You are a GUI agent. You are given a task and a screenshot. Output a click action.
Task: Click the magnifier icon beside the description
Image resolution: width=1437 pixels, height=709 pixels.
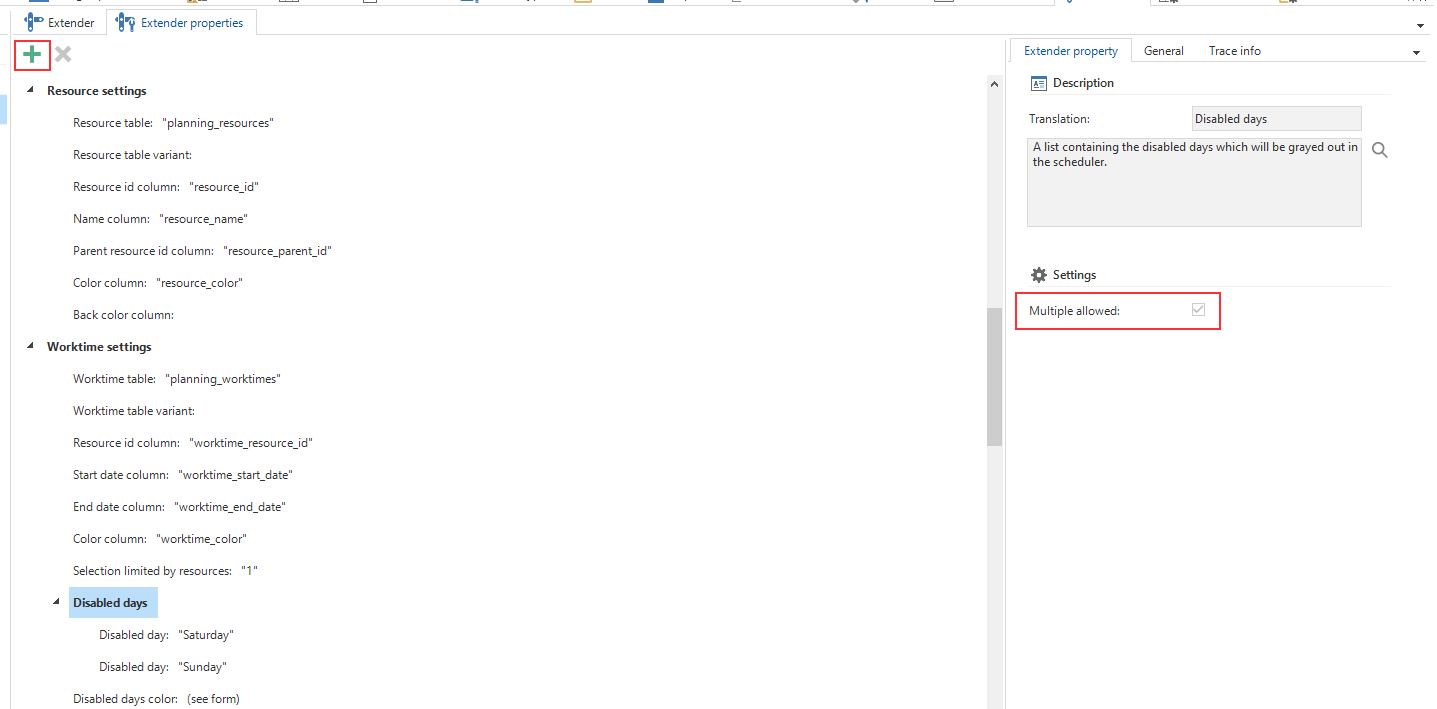point(1380,150)
